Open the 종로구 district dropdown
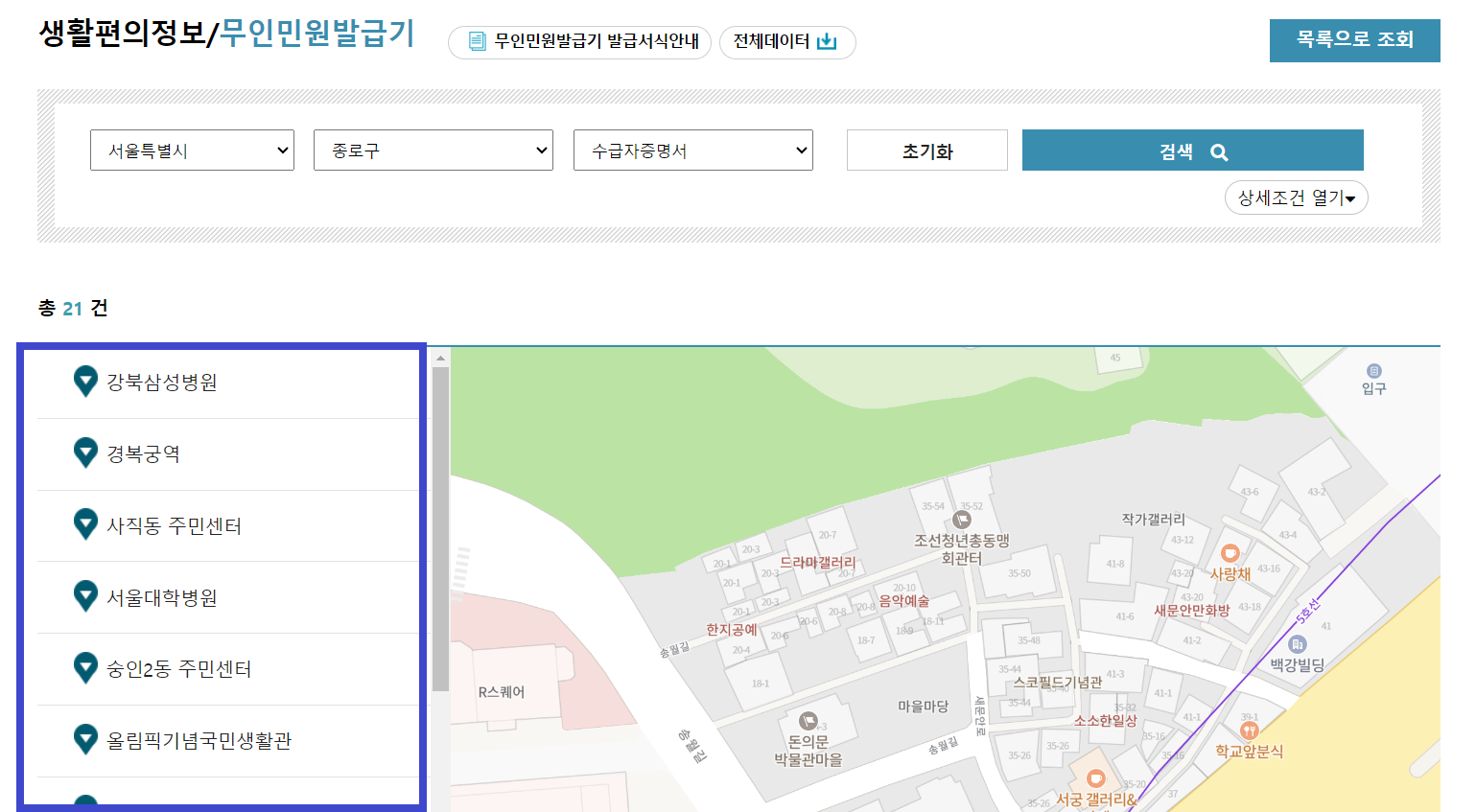This screenshot has width=1476, height=812. (x=433, y=150)
